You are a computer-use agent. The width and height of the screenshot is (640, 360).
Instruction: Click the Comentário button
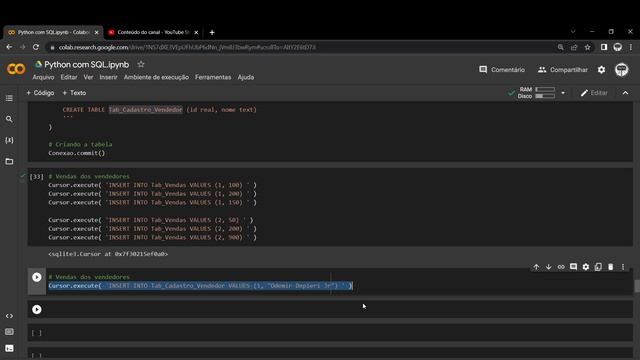(502, 70)
